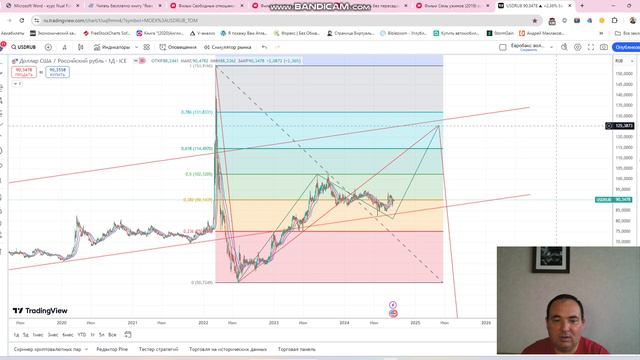The width and height of the screenshot is (640, 360).
Task: Expand the indicators favorites dropdown arrow
Action: point(136,47)
